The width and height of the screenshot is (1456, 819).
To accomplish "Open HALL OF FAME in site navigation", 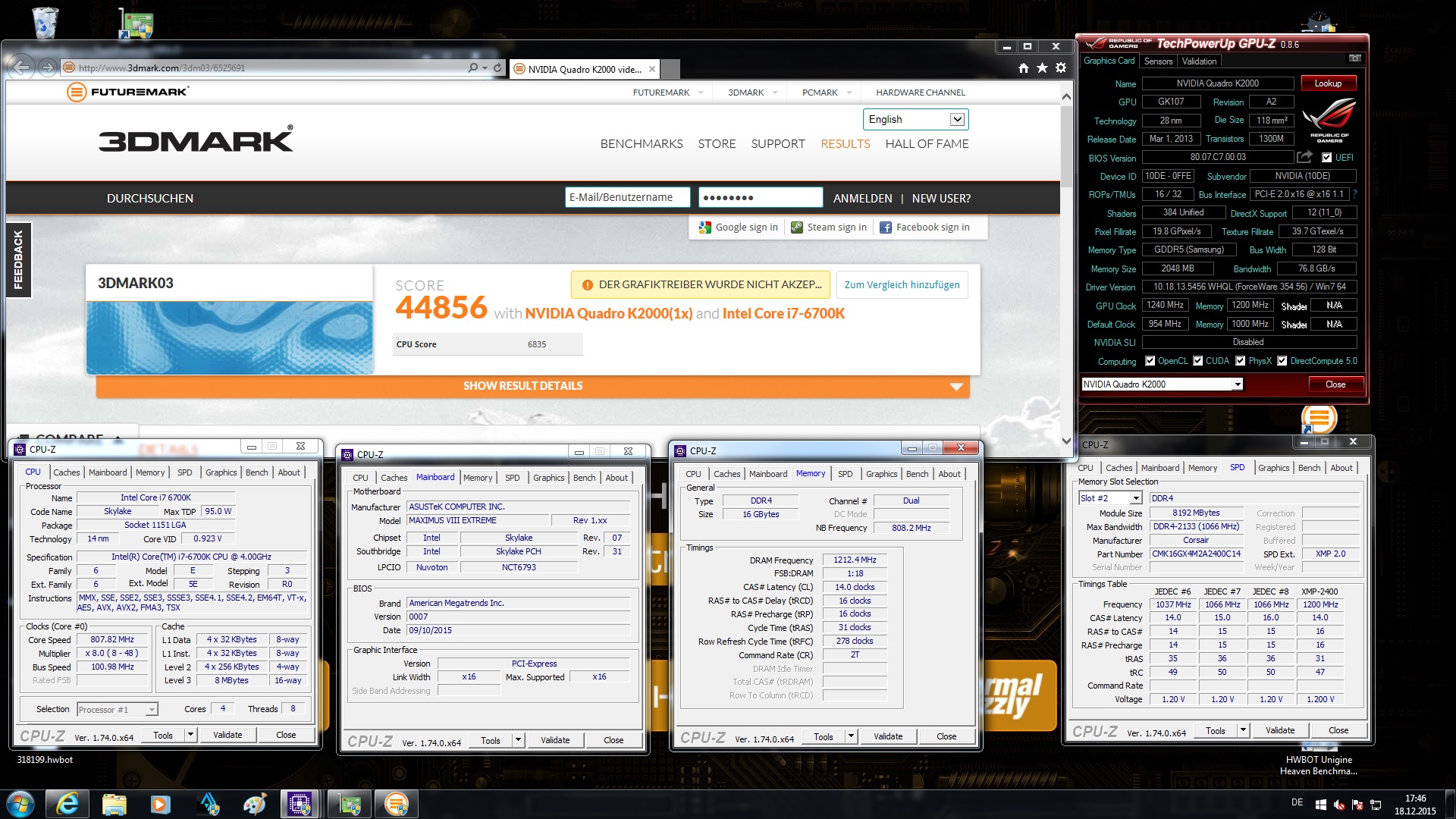I will click(x=927, y=144).
